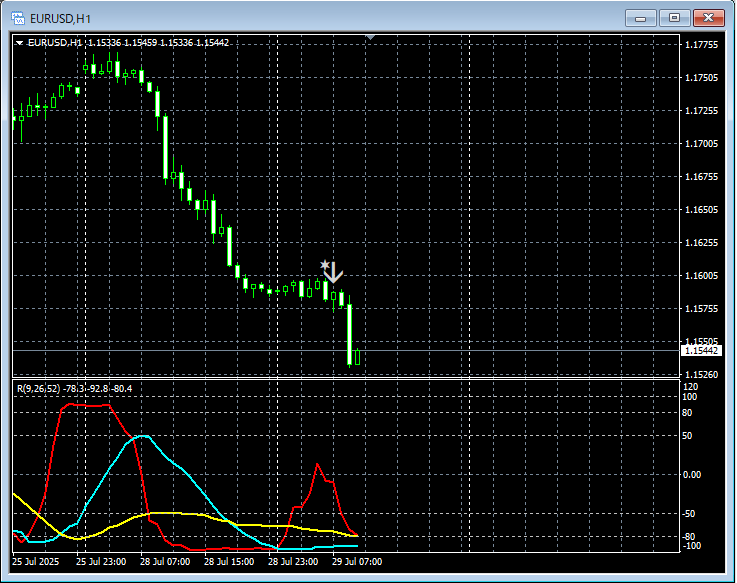
Task: Maximize the EURUSD,H1 chart window
Action: pos(674,18)
